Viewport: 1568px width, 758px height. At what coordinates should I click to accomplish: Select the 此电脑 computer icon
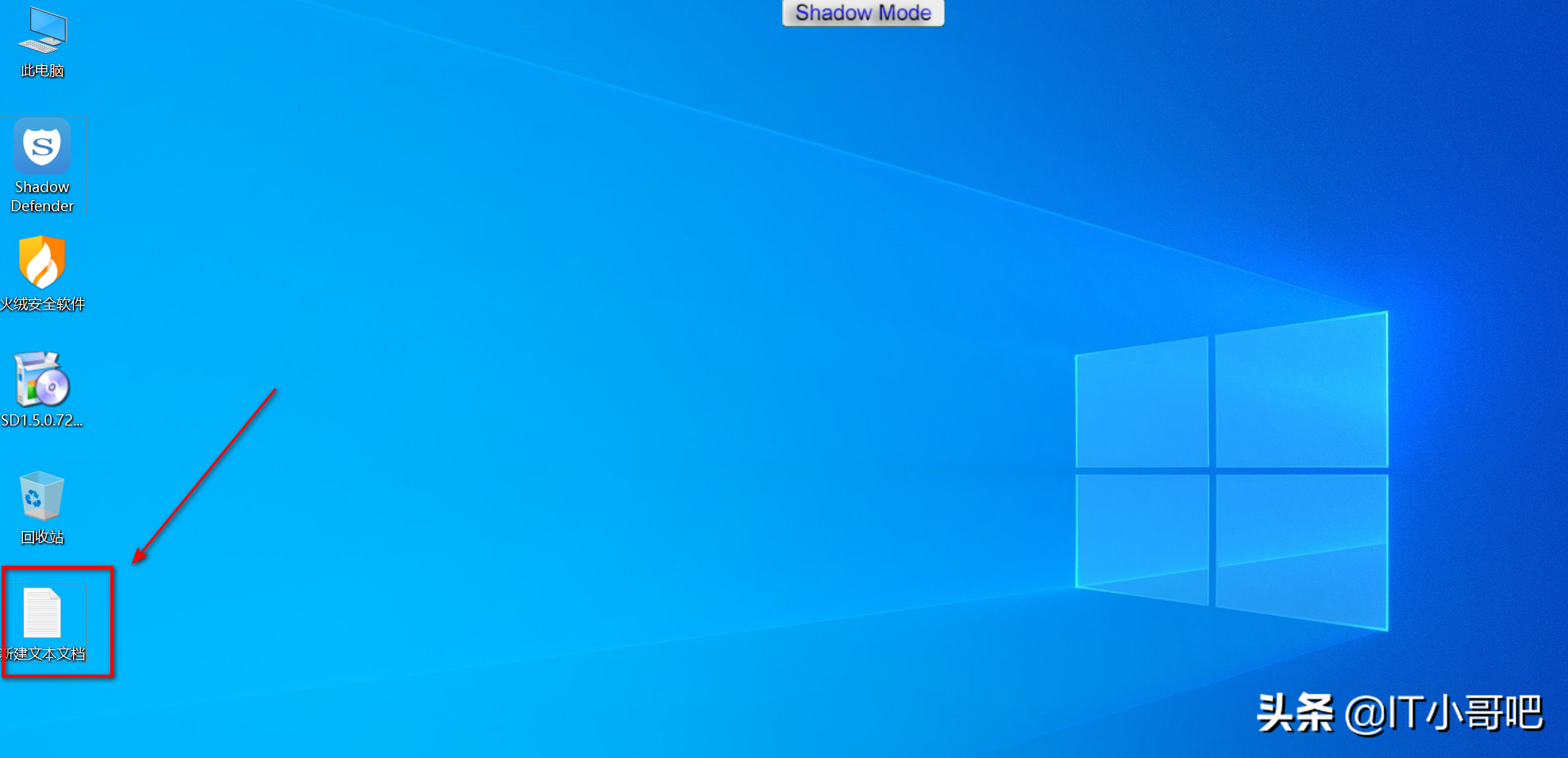[x=43, y=32]
